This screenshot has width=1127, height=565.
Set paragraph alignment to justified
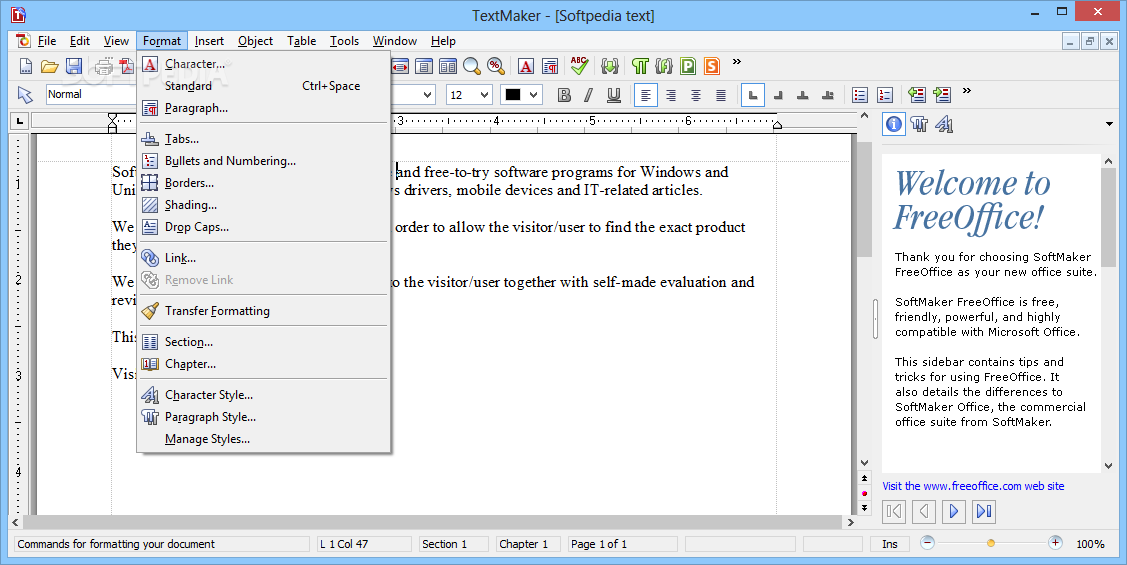pyautogui.click(x=721, y=95)
